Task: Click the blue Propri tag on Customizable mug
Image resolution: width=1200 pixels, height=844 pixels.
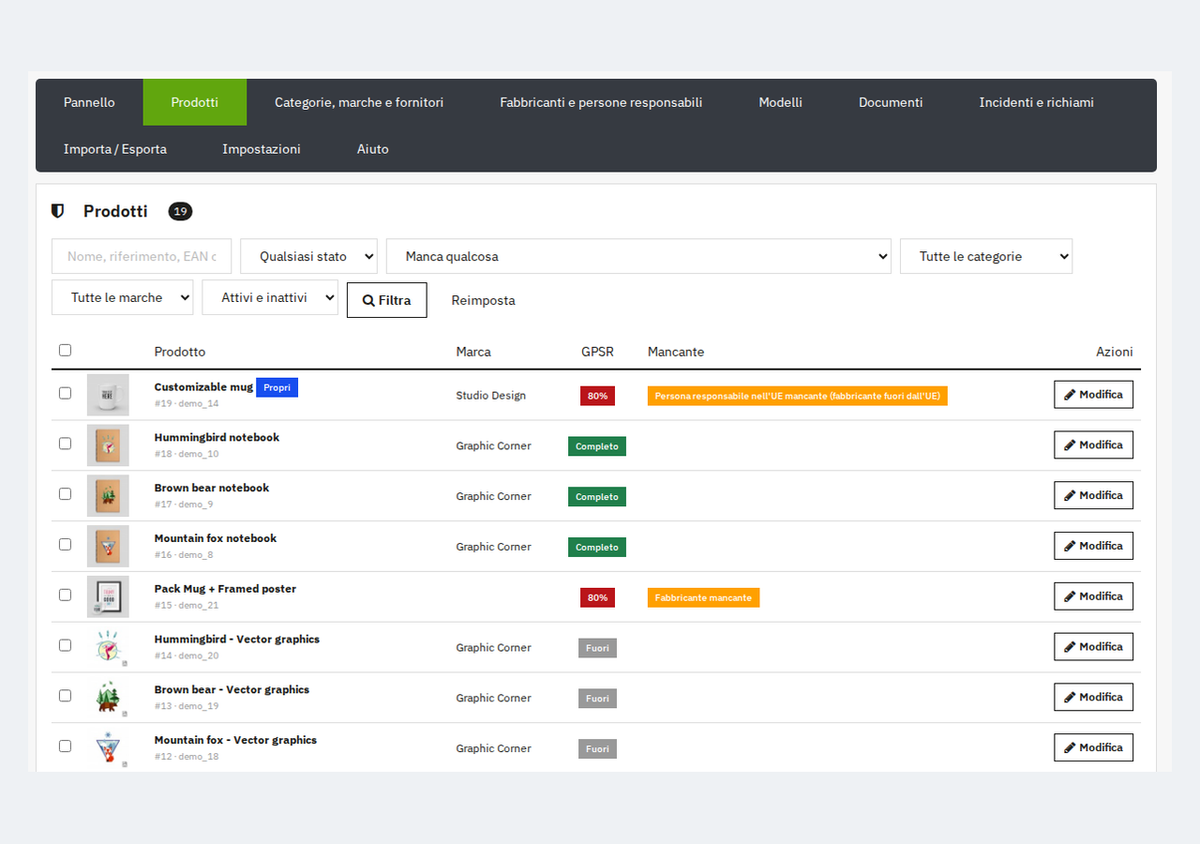Action: (x=277, y=387)
